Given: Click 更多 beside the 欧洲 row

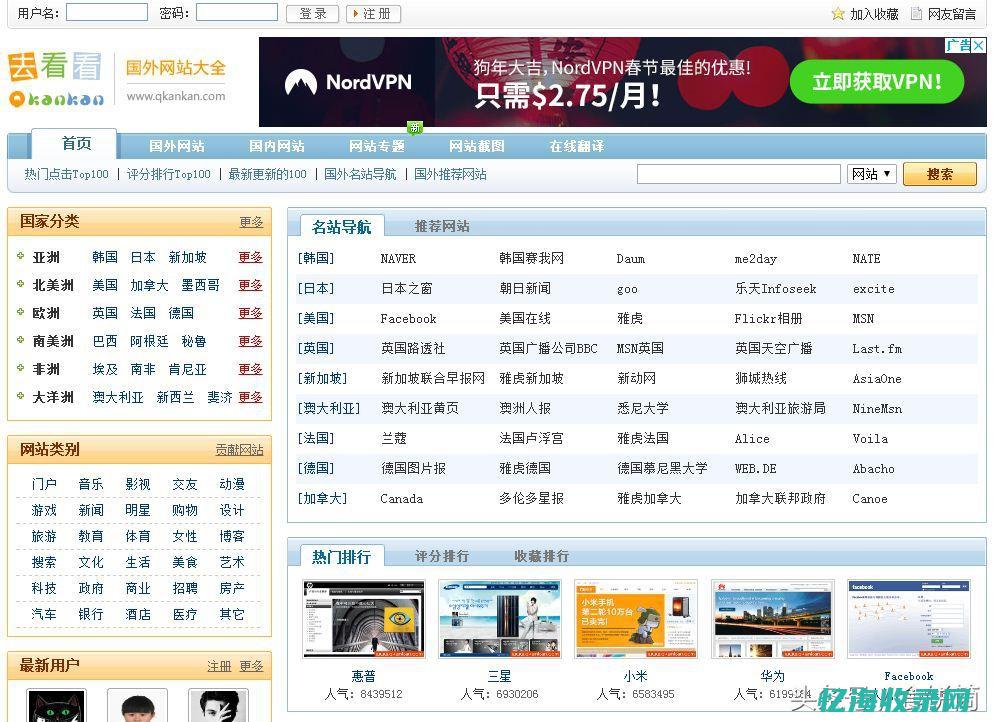Looking at the screenshot, I should [250, 313].
